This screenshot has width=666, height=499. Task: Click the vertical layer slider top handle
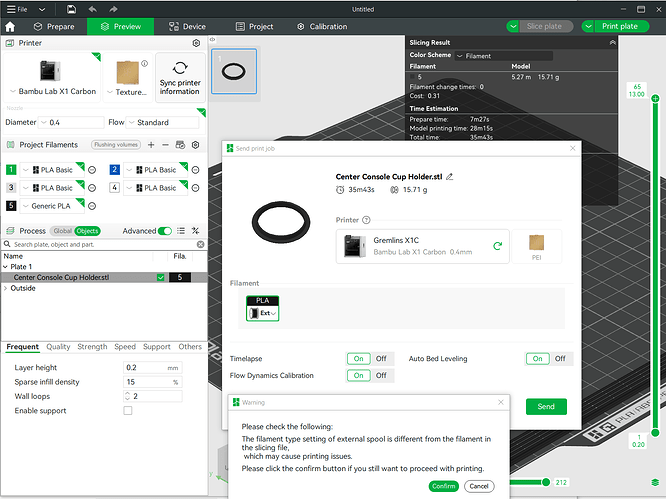(655, 99)
